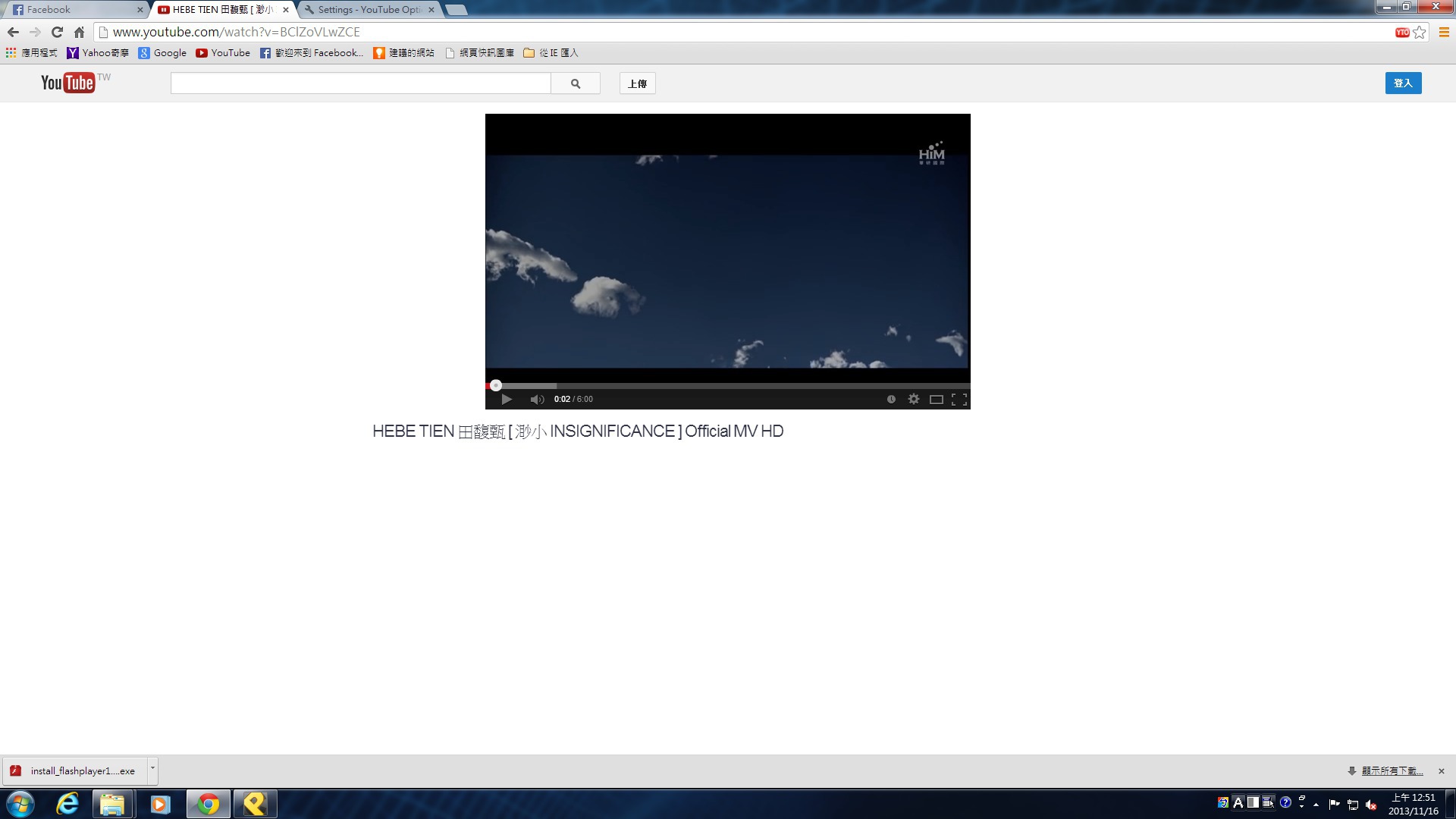This screenshot has width=1456, height=819.
Task: Seek to middle of video timeline
Action: tap(728, 385)
